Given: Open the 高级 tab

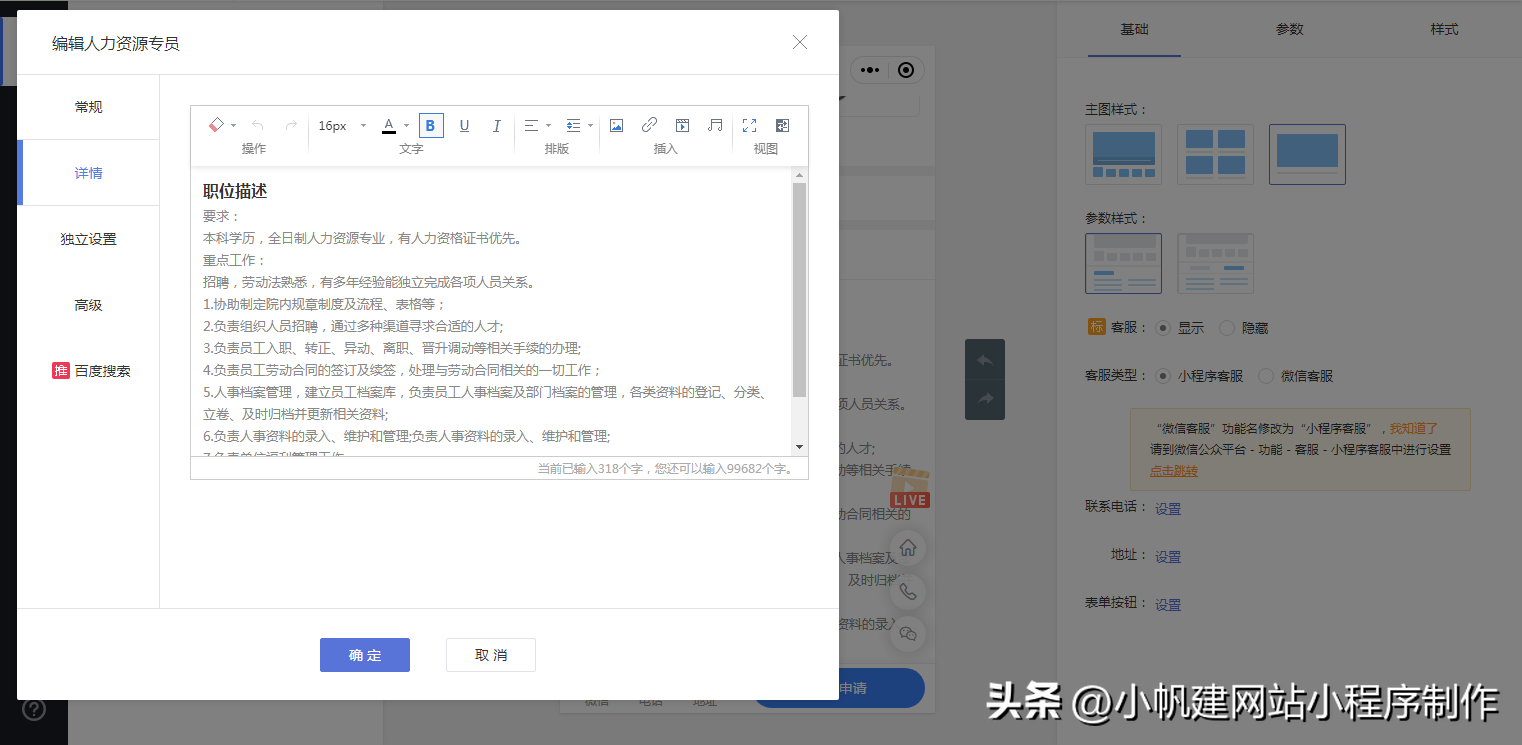Looking at the screenshot, I should pyautogui.click(x=88, y=305).
